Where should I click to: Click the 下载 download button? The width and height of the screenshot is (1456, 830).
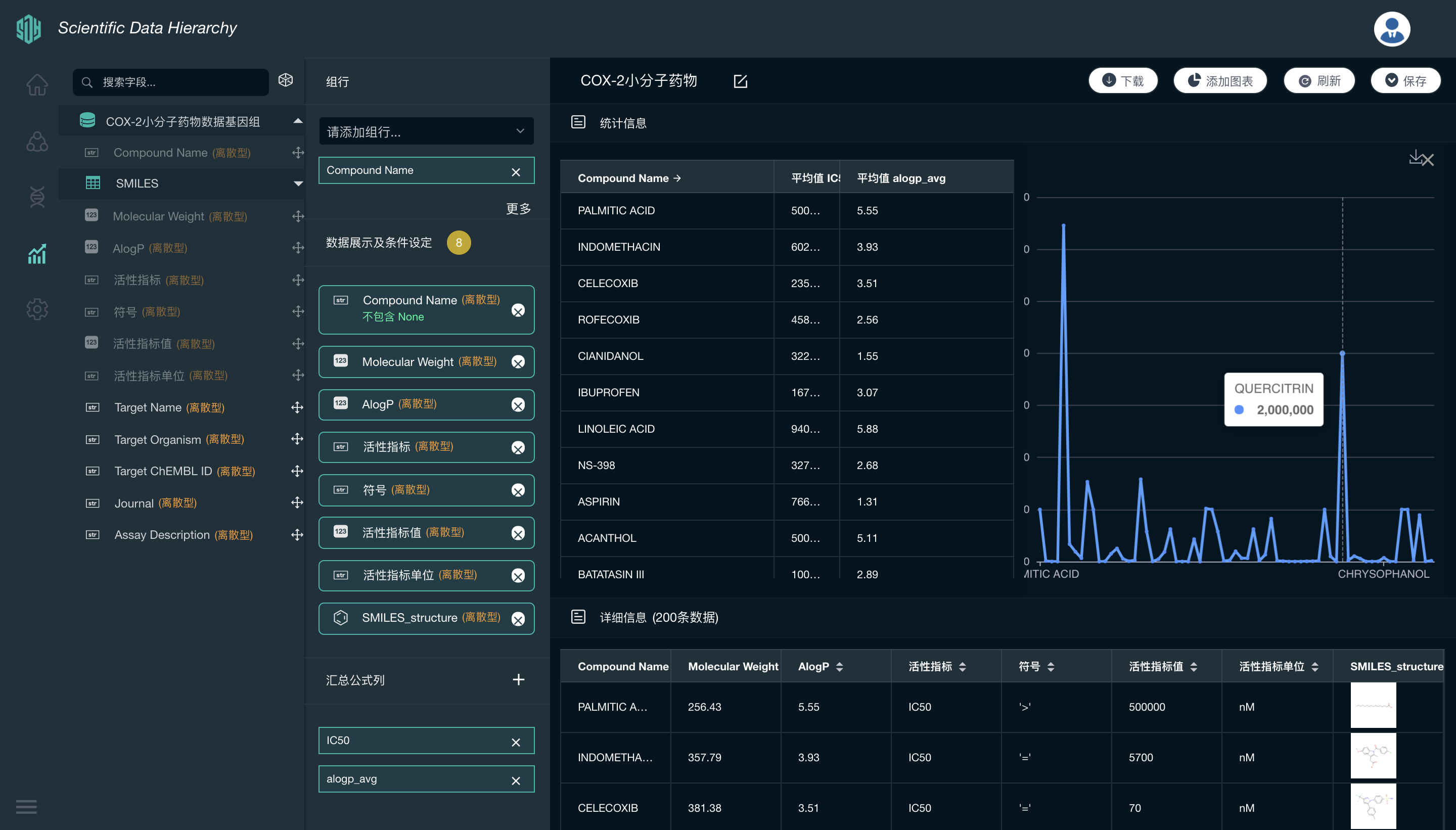coord(1123,81)
